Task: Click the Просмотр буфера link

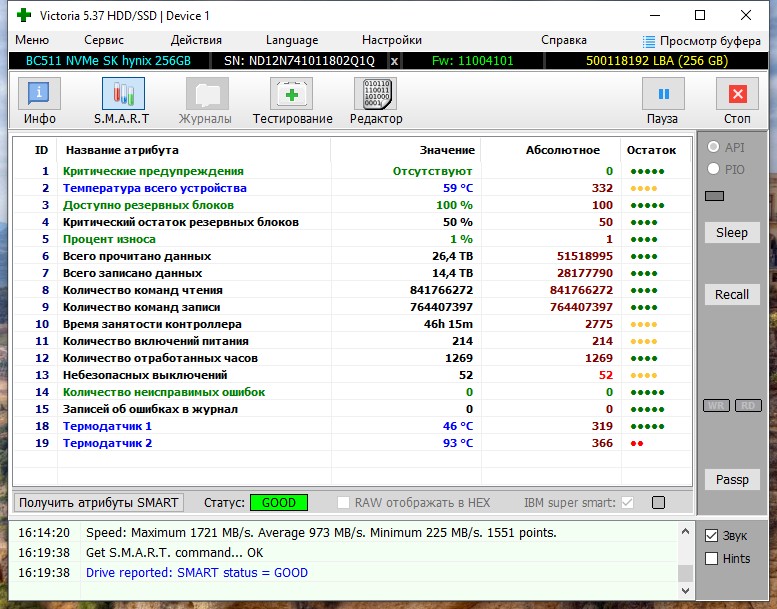Action: coord(710,41)
